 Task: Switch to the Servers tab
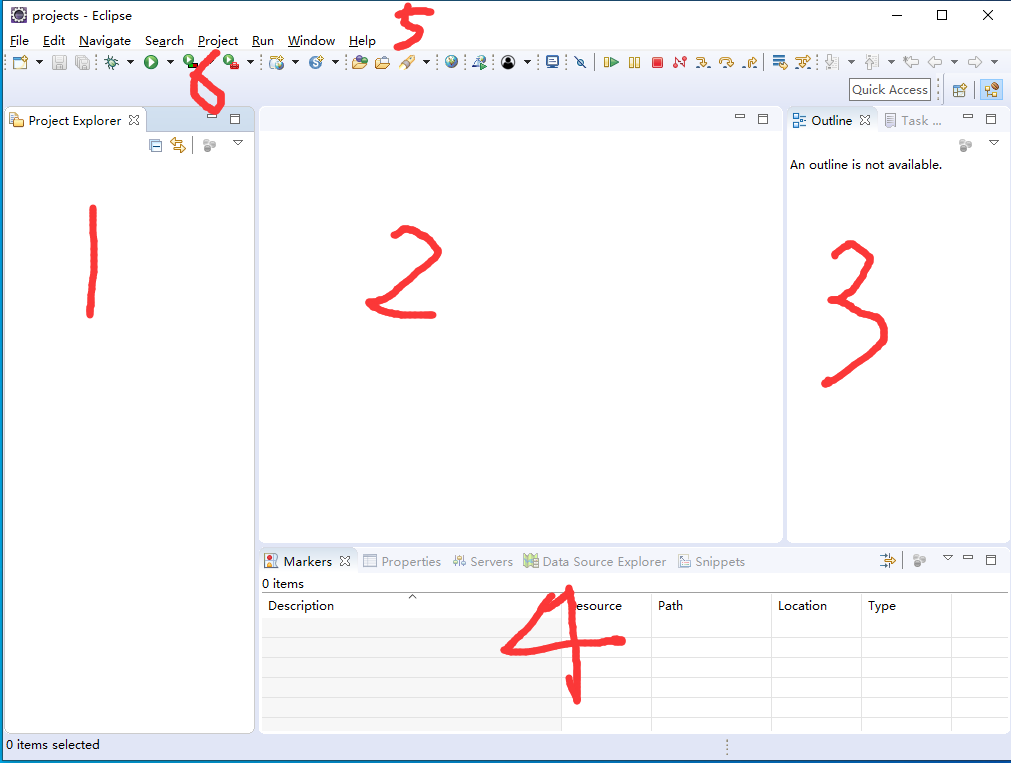pyautogui.click(x=483, y=562)
